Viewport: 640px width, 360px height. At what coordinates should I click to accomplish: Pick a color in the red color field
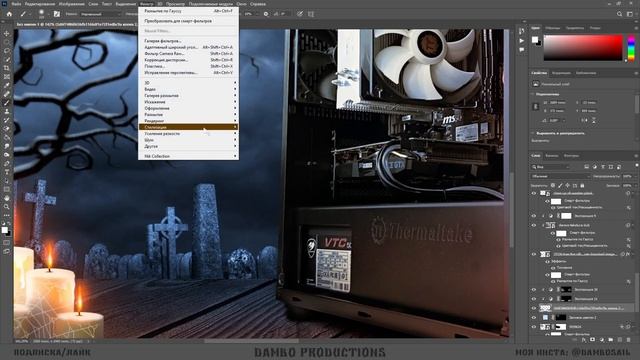pos(583,48)
